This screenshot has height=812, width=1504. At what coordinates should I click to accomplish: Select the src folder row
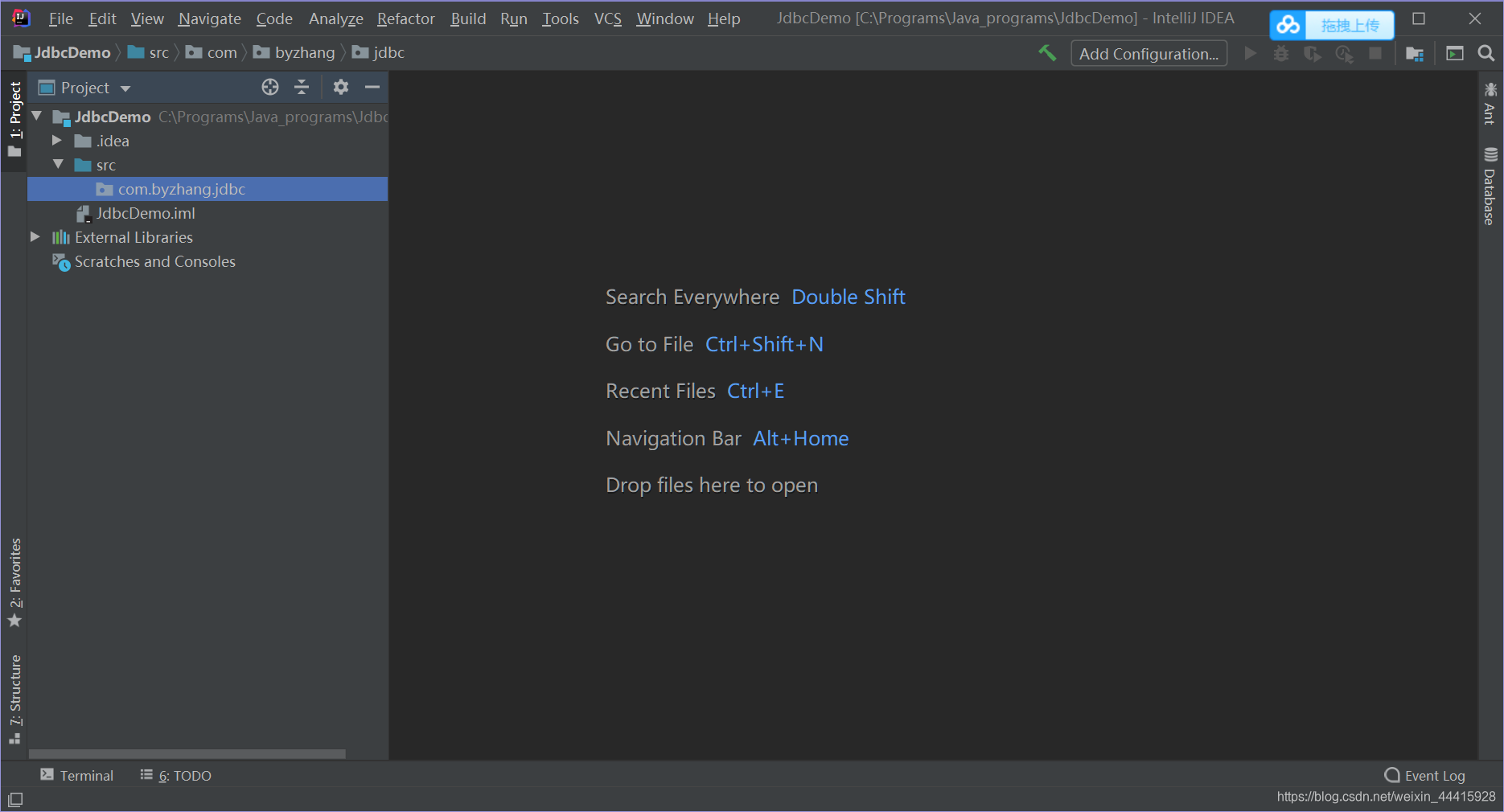tap(208, 165)
